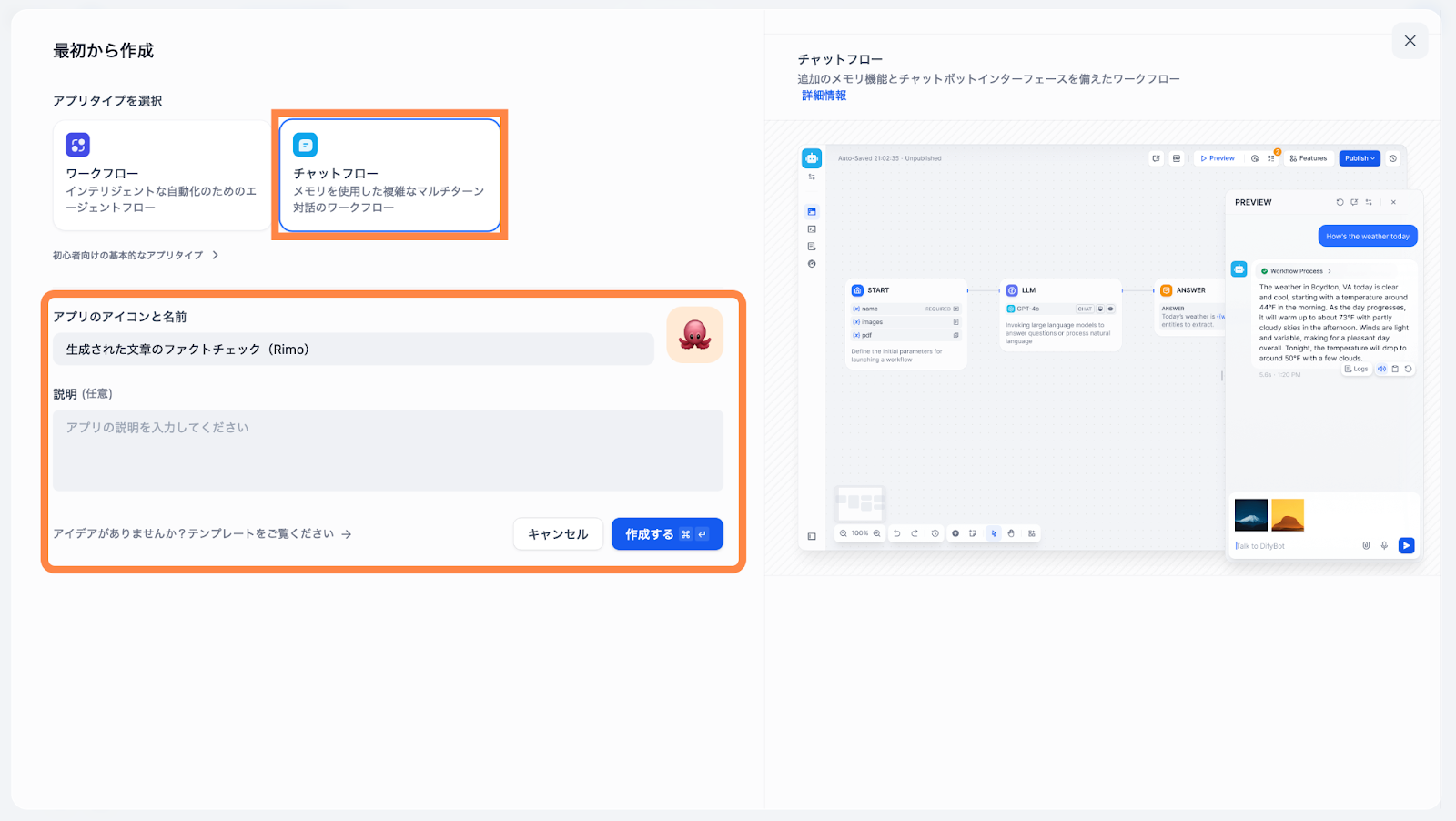Click the zoom in magnifier icon
This screenshot has width=1456, height=821.
(x=877, y=533)
